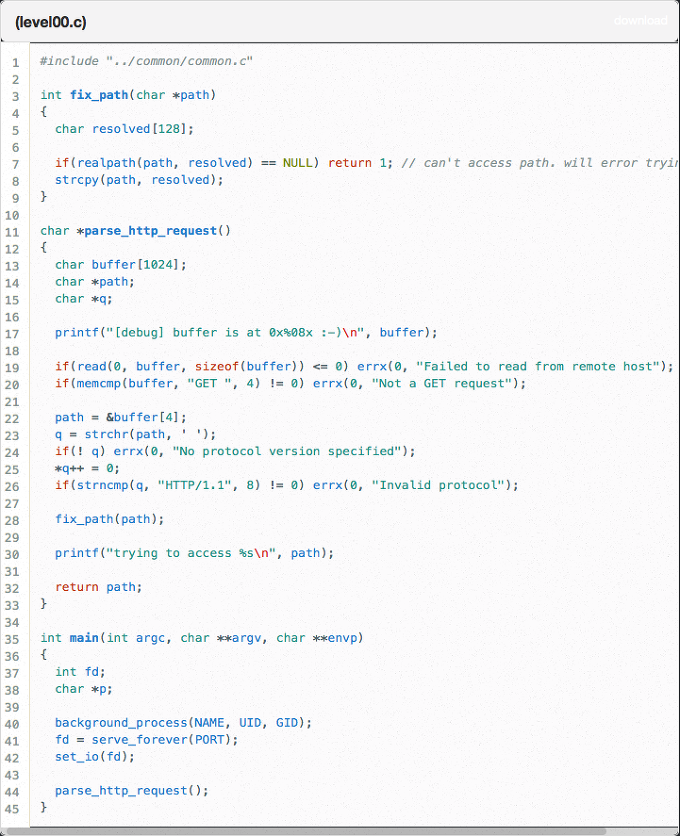Click 'parse_http_request();' call on line 44
Screen dimensions: 680x836
[132, 791]
